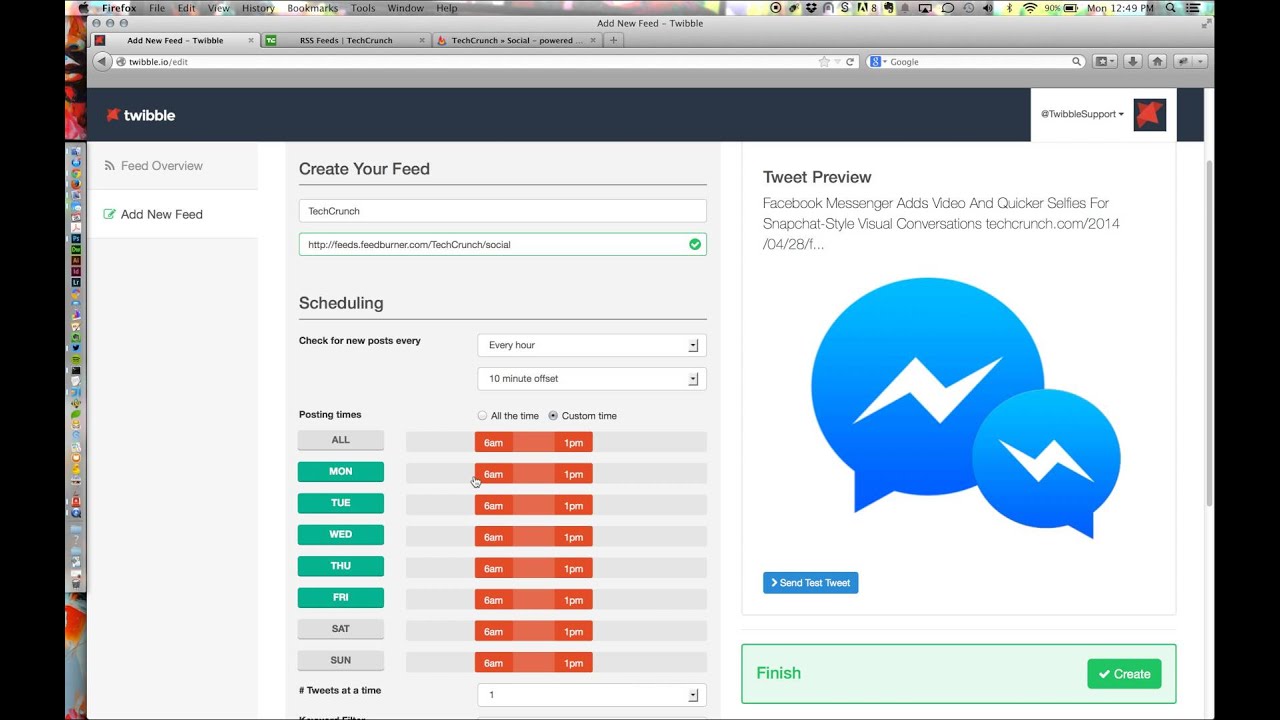The width and height of the screenshot is (1280, 720).
Task: Go to the Firefox home page button
Action: tap(1157, 62)
